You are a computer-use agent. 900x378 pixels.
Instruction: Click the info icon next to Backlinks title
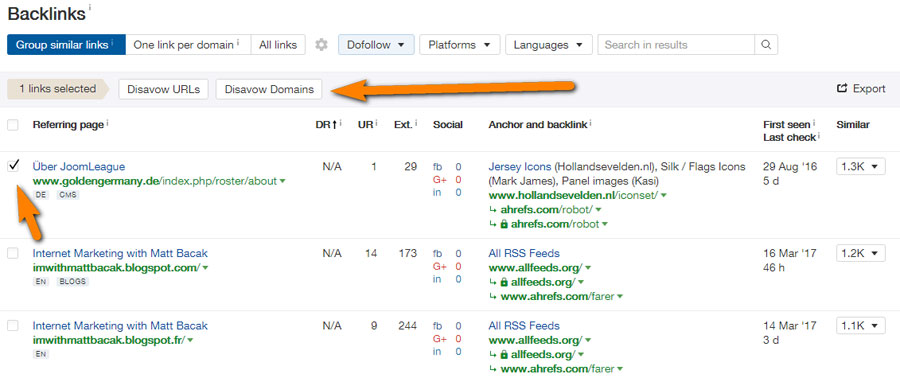tap(90, 7)
